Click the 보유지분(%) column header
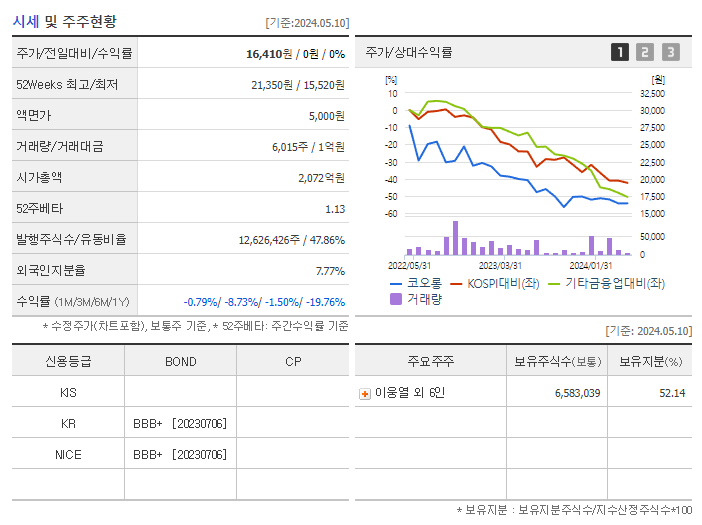Viewport: 702px width, 525px height. pos(651,361)
